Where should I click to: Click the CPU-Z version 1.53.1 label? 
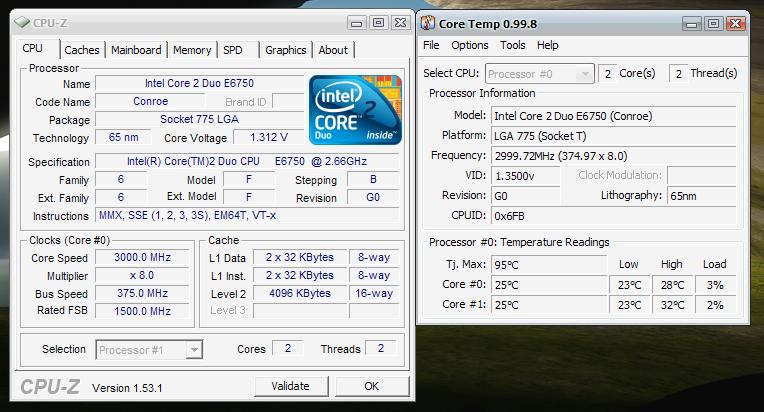pos(127,388)
